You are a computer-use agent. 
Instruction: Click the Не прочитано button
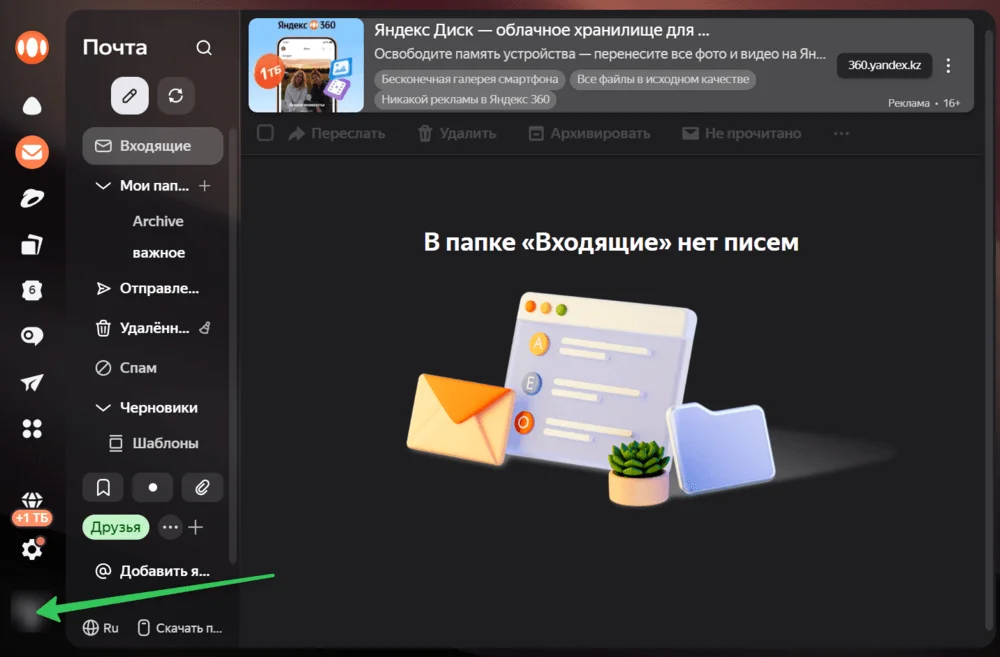[x=742, y=133]
